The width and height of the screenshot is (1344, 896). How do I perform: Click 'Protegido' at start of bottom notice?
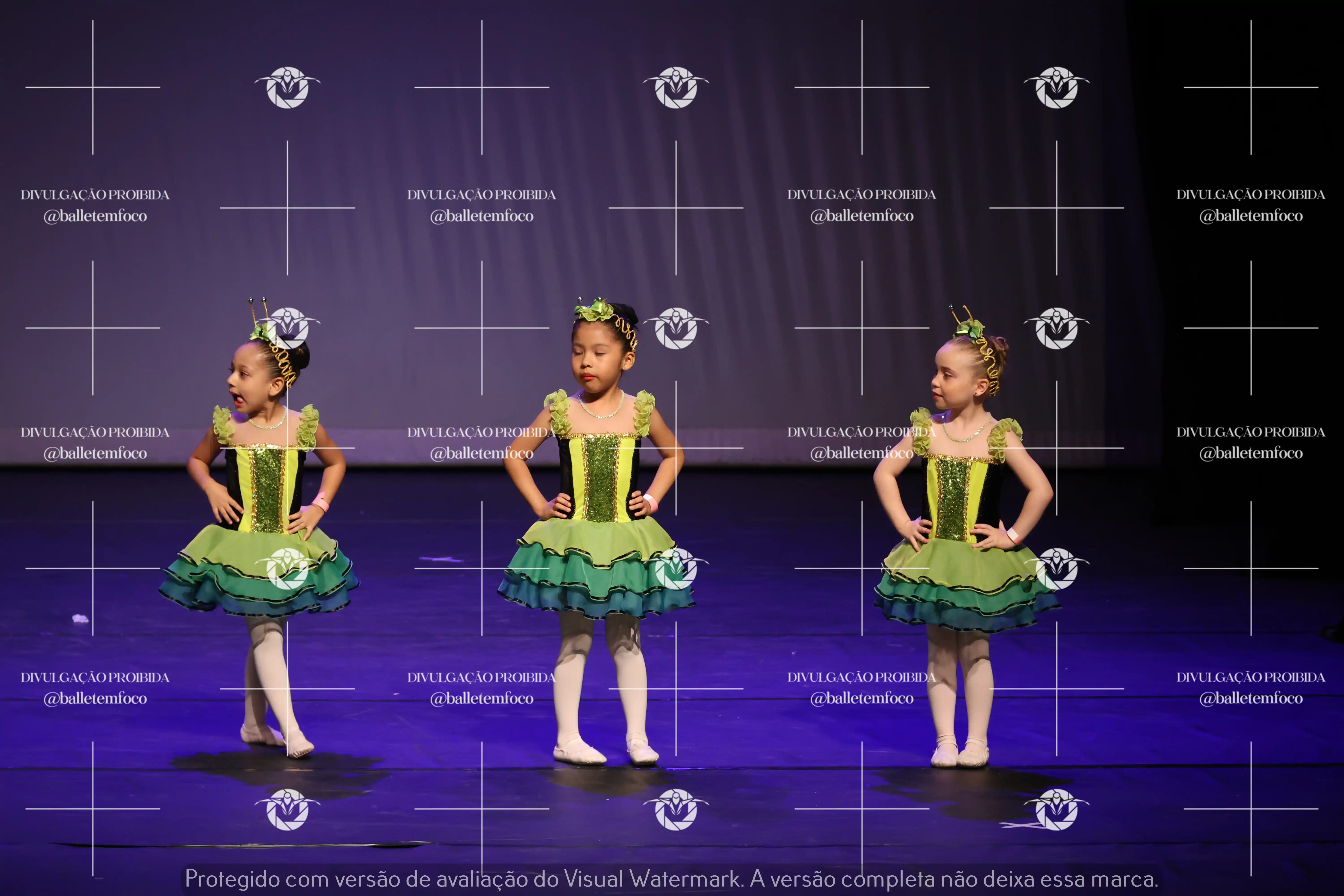click(232, 879)
